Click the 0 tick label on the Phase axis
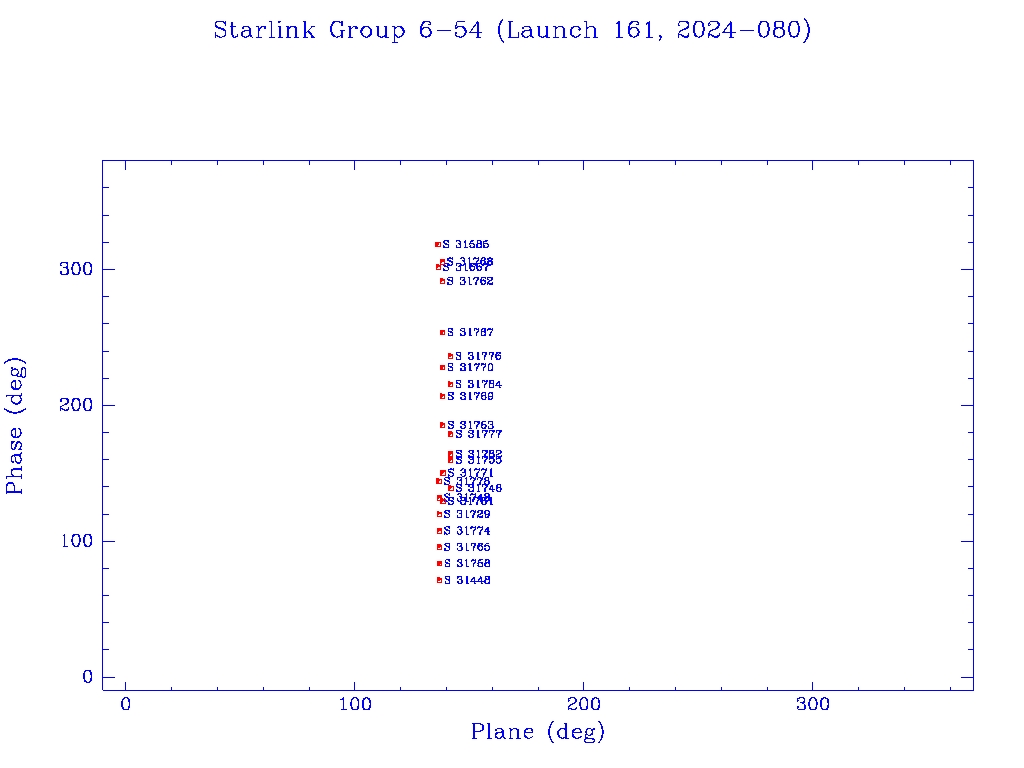The width and height of the screenshot is (1024, 768). 88,677
